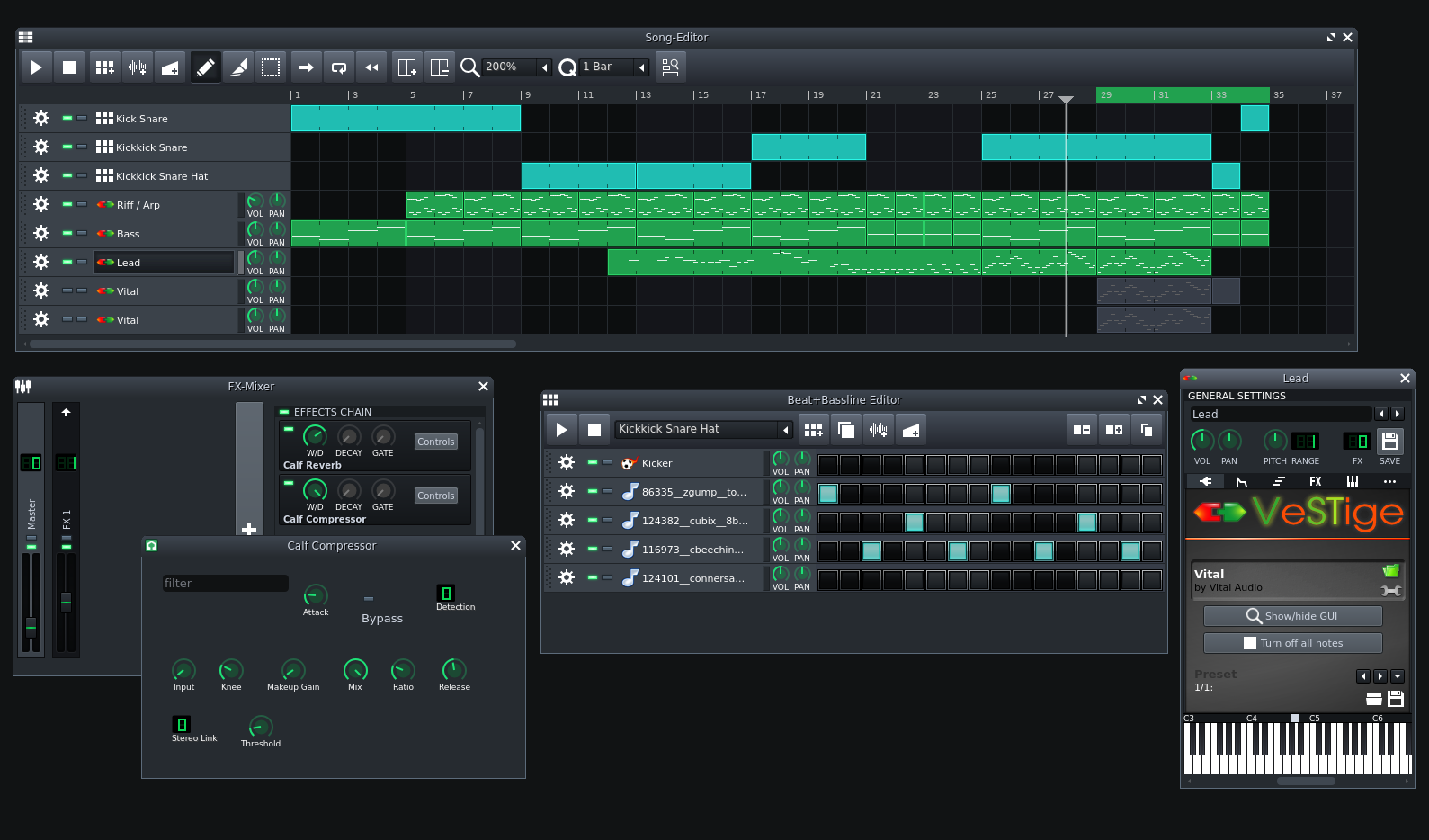Click the Master channel volume fader
Screen dimensions: 1429x840
click(31, 626)
